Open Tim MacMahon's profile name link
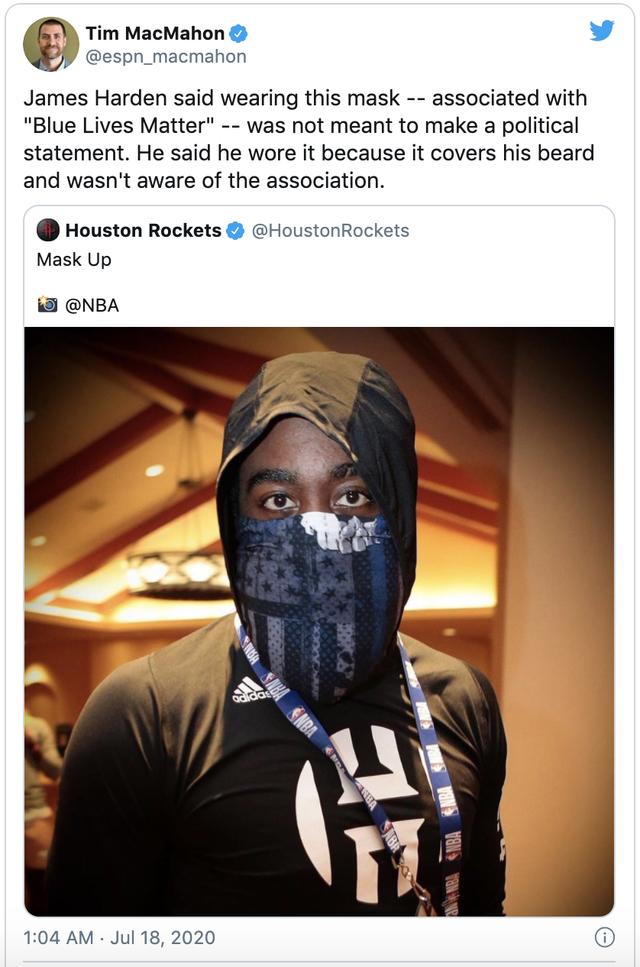Screen dimensions: 640x967 point(155,33)
